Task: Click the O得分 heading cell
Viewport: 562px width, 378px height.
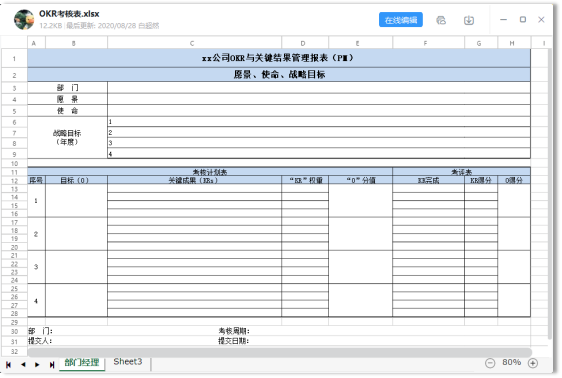Action: (x=514, y=180)
